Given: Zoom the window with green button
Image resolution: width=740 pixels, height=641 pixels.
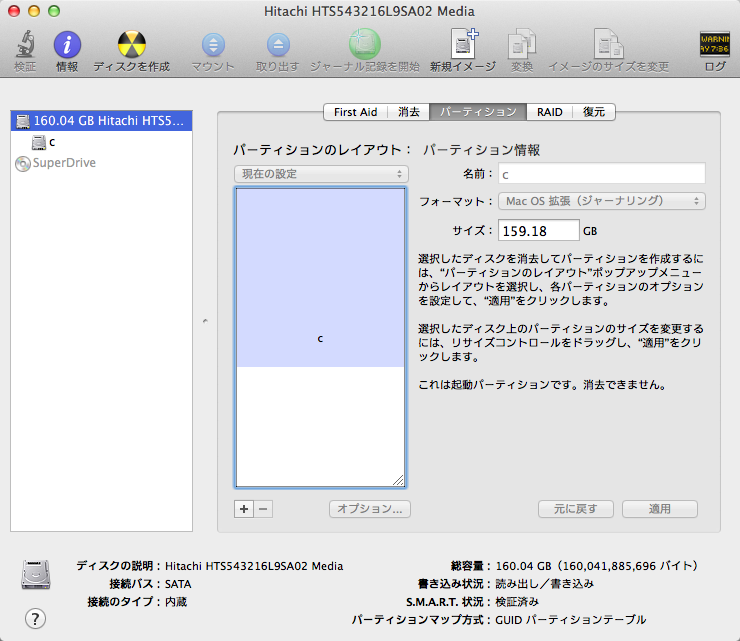Looking at the screenshot, I should click(x=54, y=11).
